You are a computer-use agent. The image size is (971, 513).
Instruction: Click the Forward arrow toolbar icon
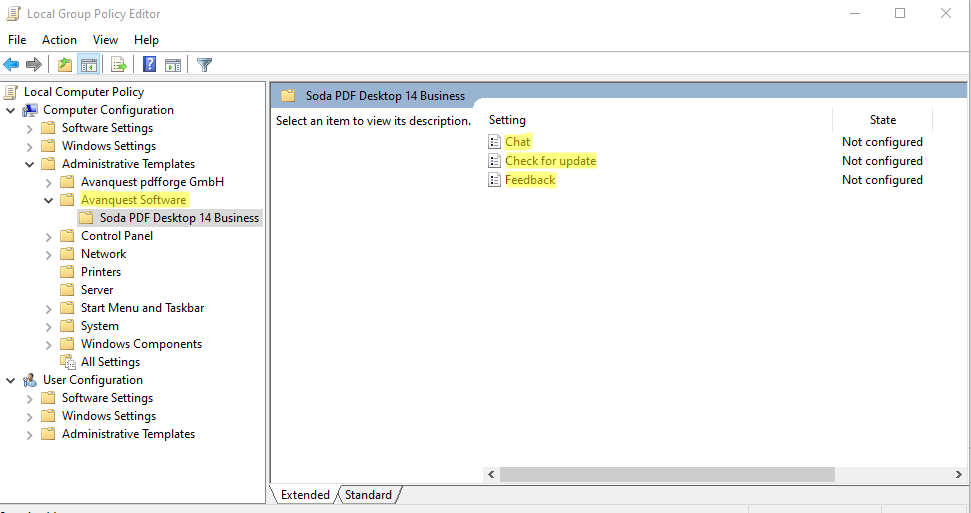[34, 64]
